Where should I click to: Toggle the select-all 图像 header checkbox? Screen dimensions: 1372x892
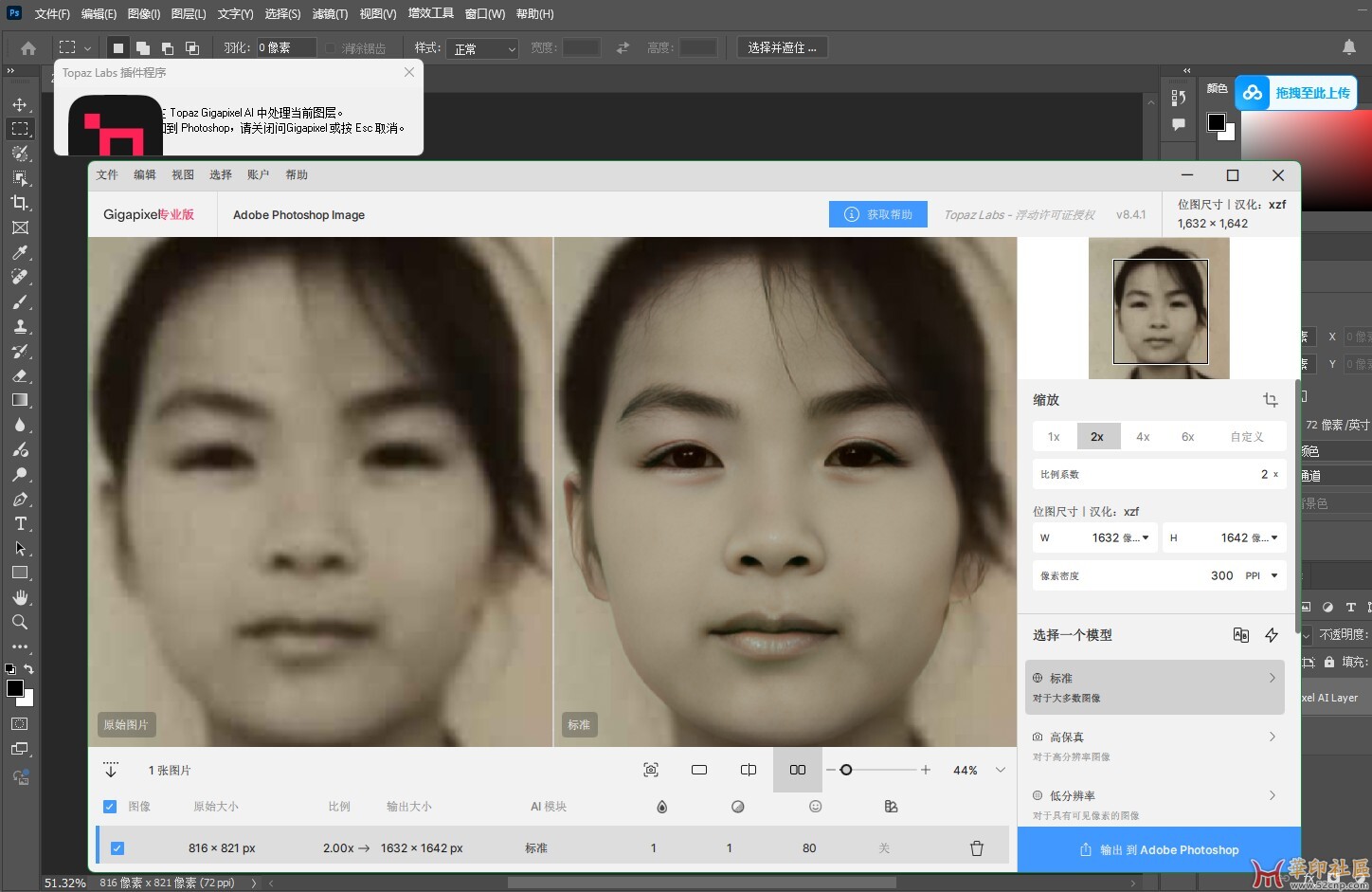click(x=110, y=807)
